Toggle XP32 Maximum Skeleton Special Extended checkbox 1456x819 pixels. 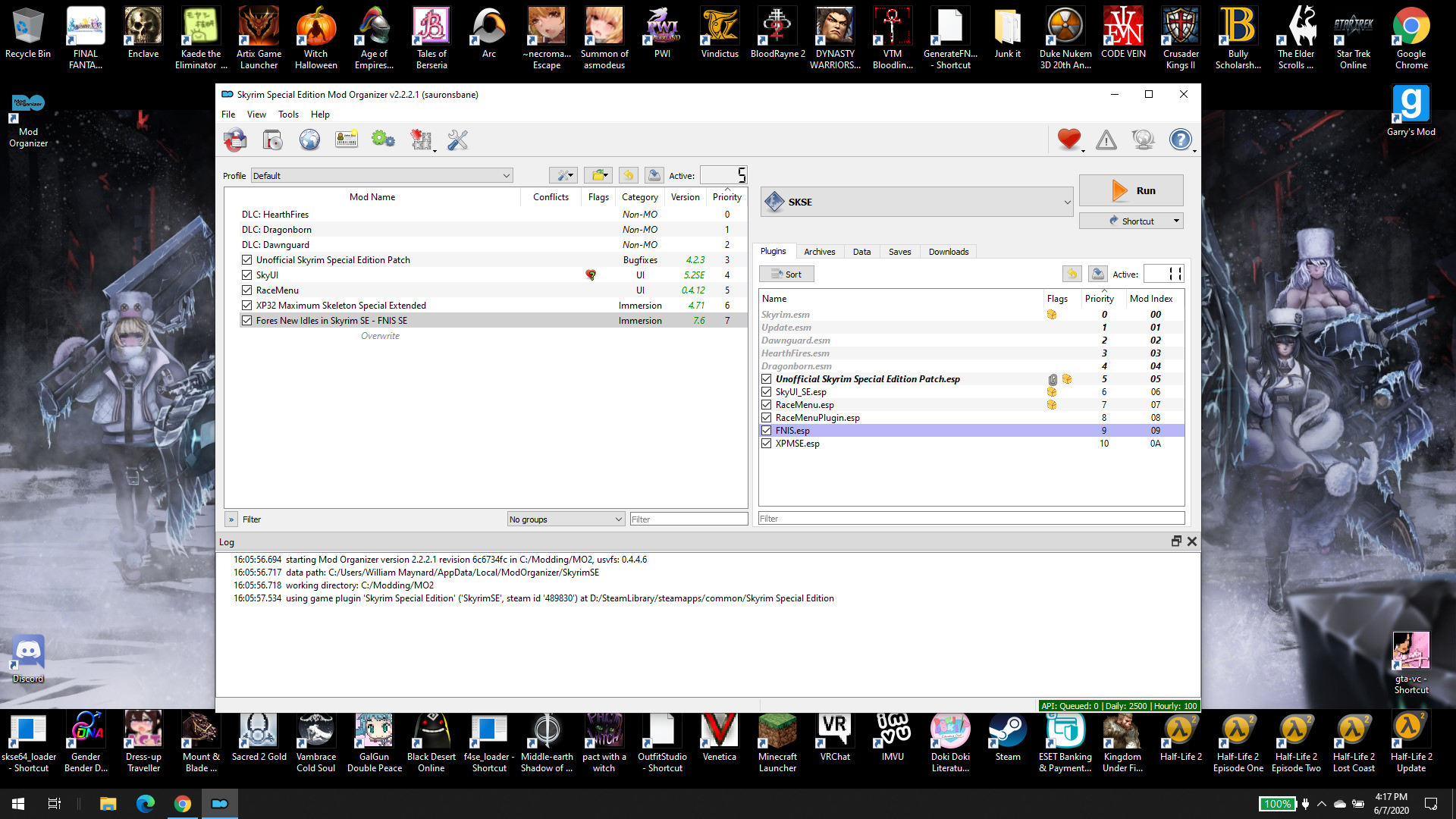[x=246, y=306]
